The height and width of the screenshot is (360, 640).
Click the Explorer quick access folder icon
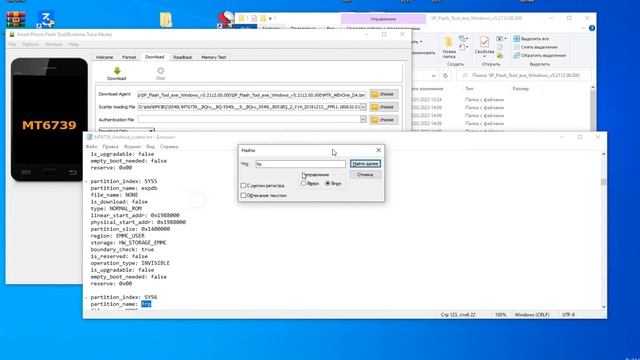pyautogui.click(x=242, y=18)
